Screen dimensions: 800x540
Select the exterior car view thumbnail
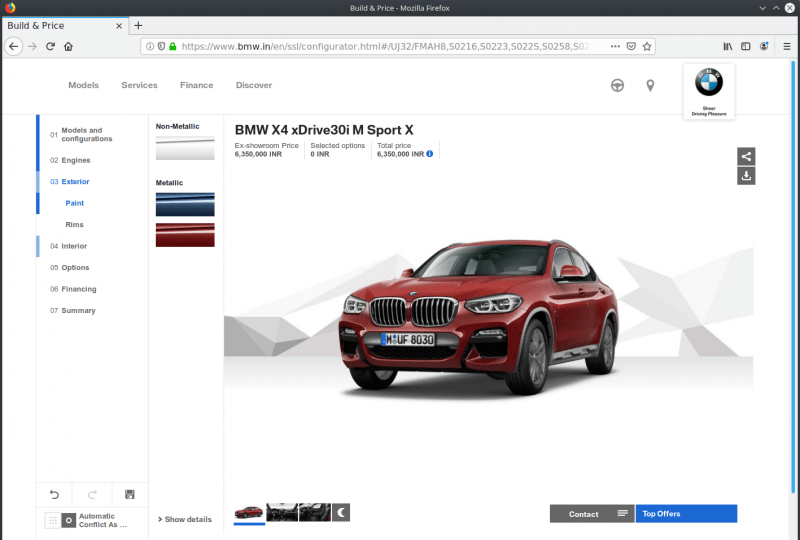pyautogui.click(x=249, y=512)
